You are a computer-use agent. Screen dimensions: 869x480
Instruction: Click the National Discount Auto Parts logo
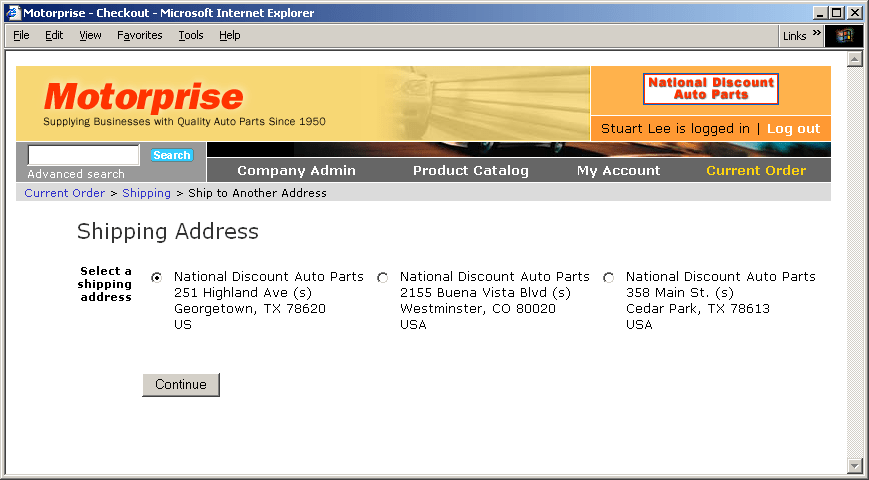coord(710,89)
